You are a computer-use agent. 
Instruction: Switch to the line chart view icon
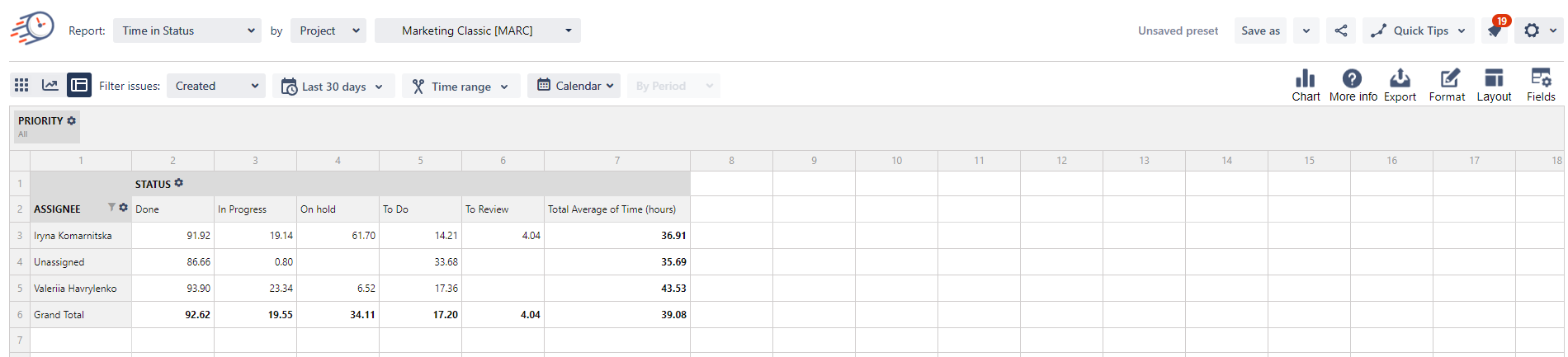tap(50, 85)
